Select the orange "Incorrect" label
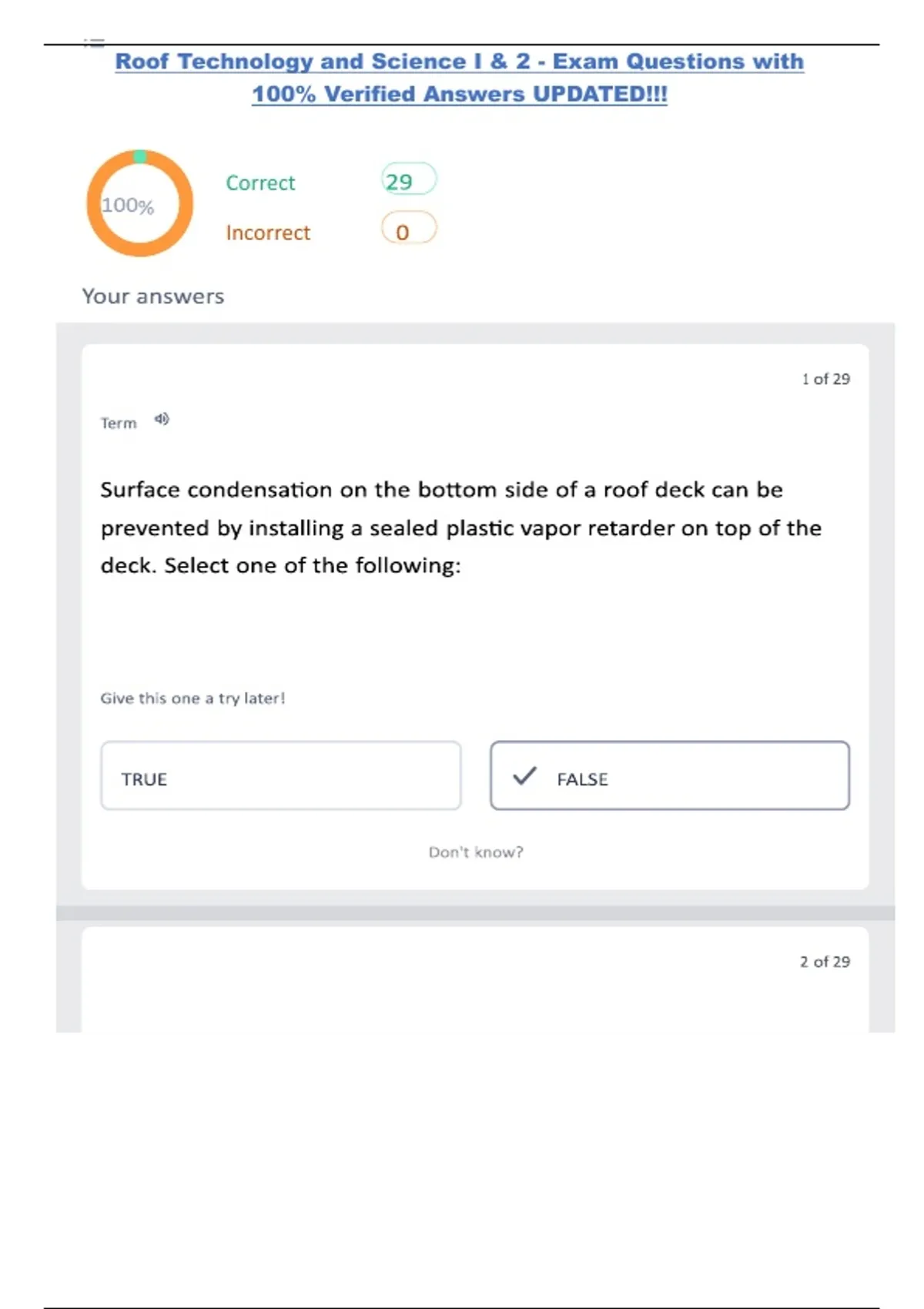This screenshot has width=924, height=1309. tap(268, 233)
